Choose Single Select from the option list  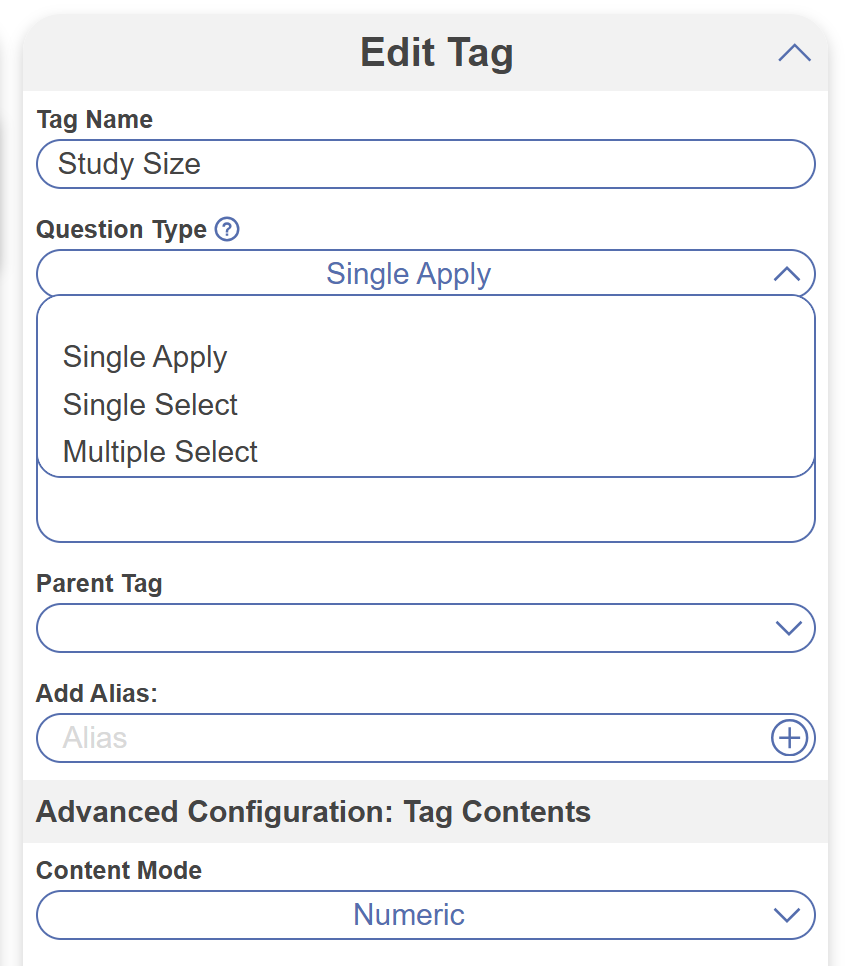pyautogui.click(x=150, y=405)
